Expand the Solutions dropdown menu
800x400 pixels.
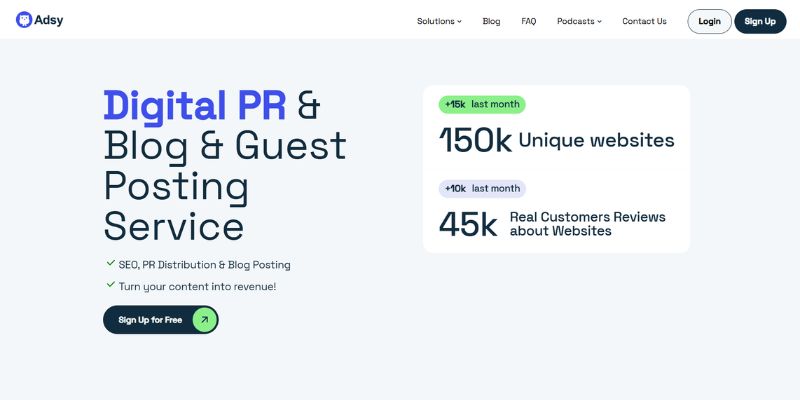click(439, 21)
